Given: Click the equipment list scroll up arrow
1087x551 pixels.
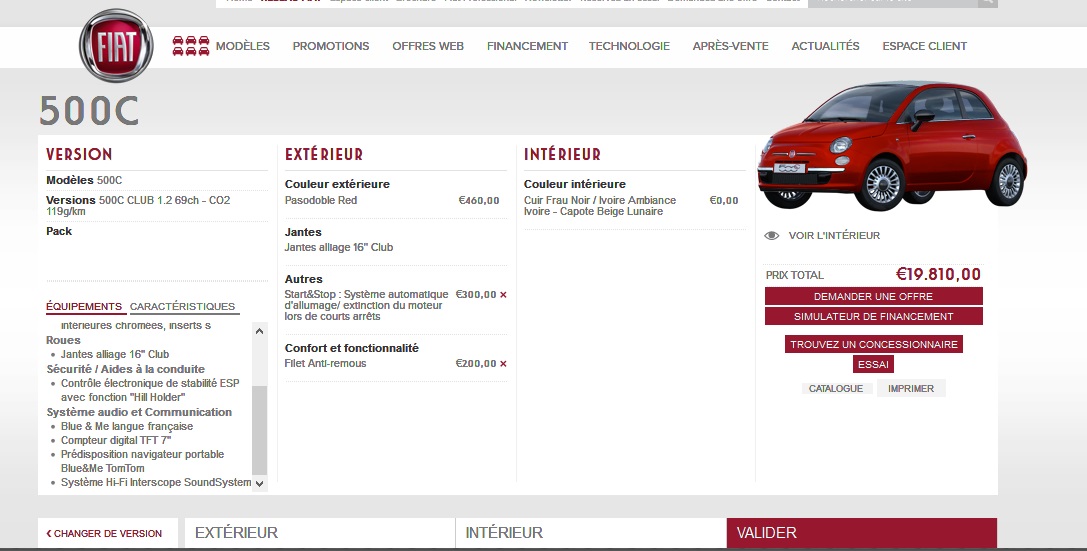Looking at the screenshot, I should pos(259,331).
